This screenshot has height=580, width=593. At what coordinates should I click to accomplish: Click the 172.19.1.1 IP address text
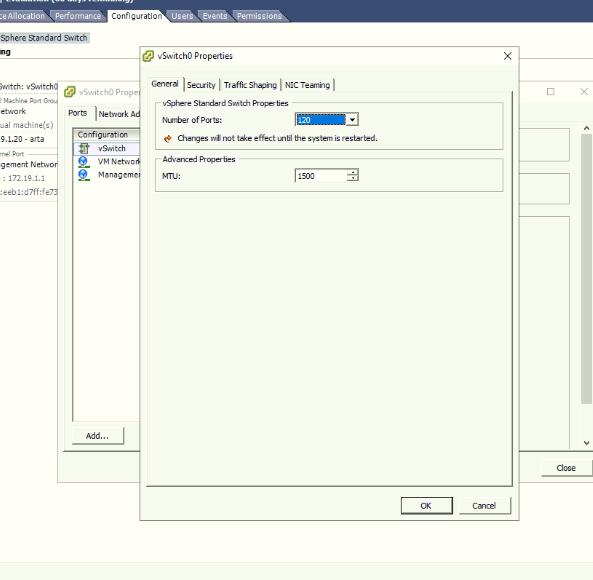(26, 178)
